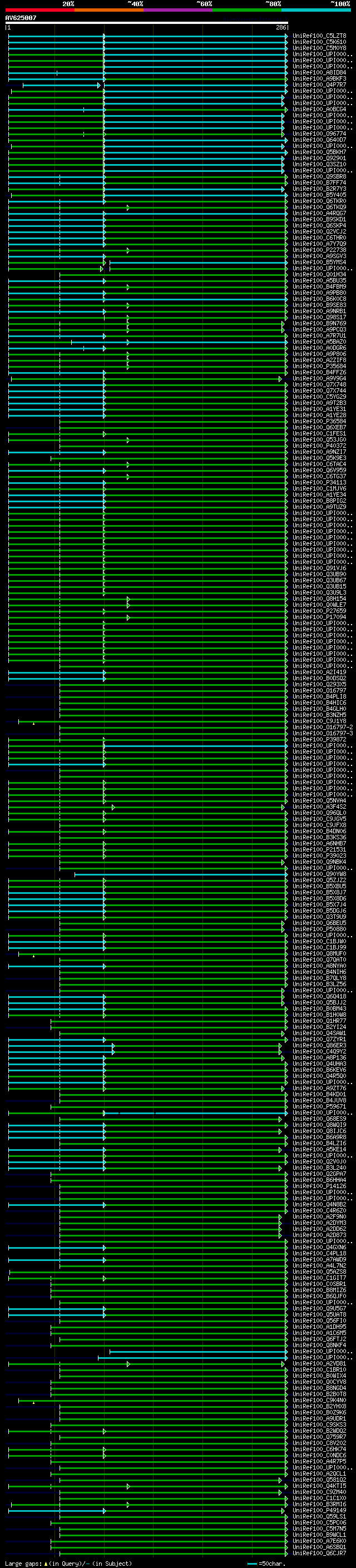Click the UniRef100_O96774 label
The image size is (356, 1568).
[x=319, y=134]
